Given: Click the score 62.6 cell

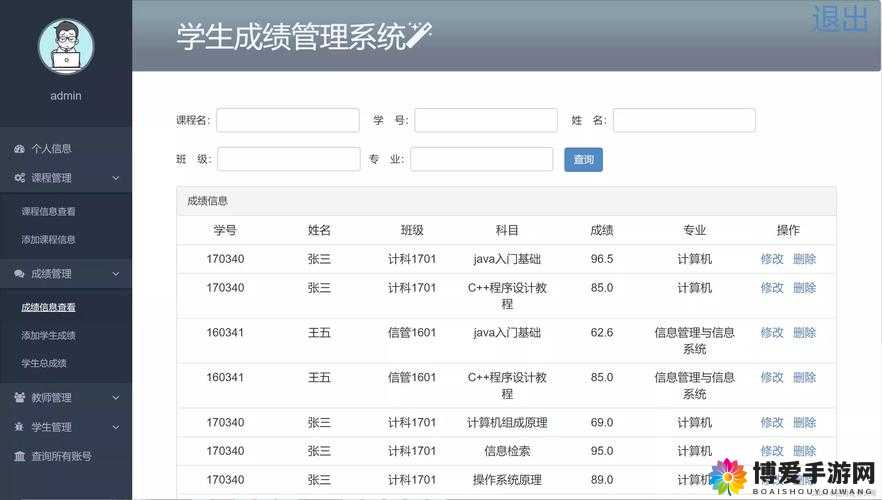Looking at the screenshot, I should [x=602, y=333].
